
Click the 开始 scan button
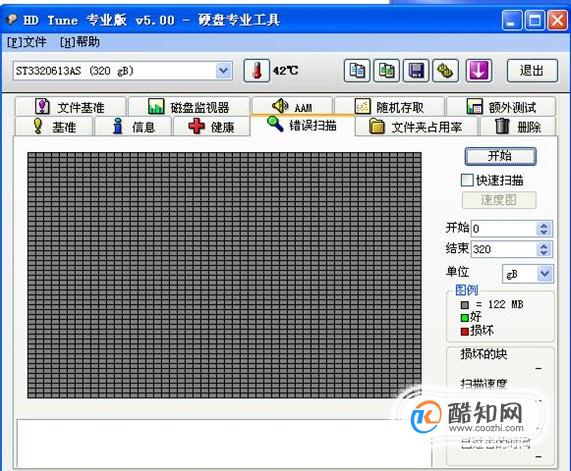[x=500, y=156]
